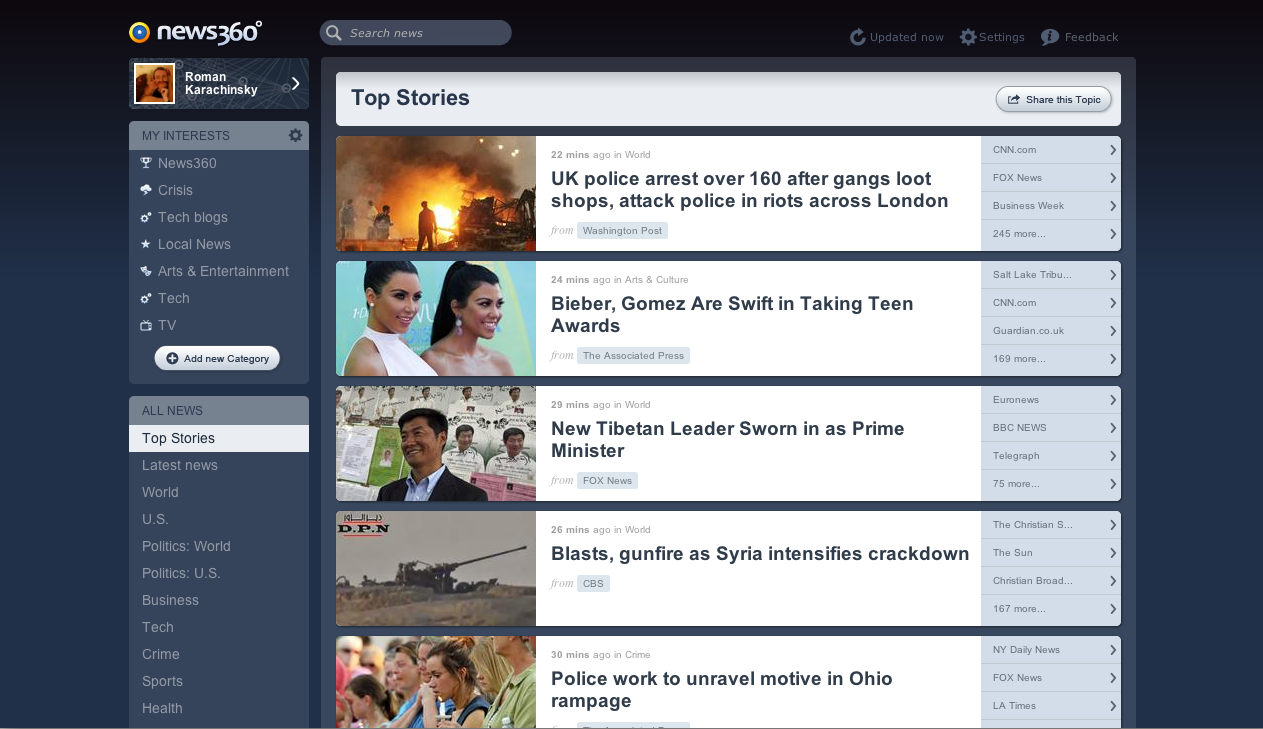Click the News360 trophy icon
The image size is (1263, 729).
[x=146, y=163]
